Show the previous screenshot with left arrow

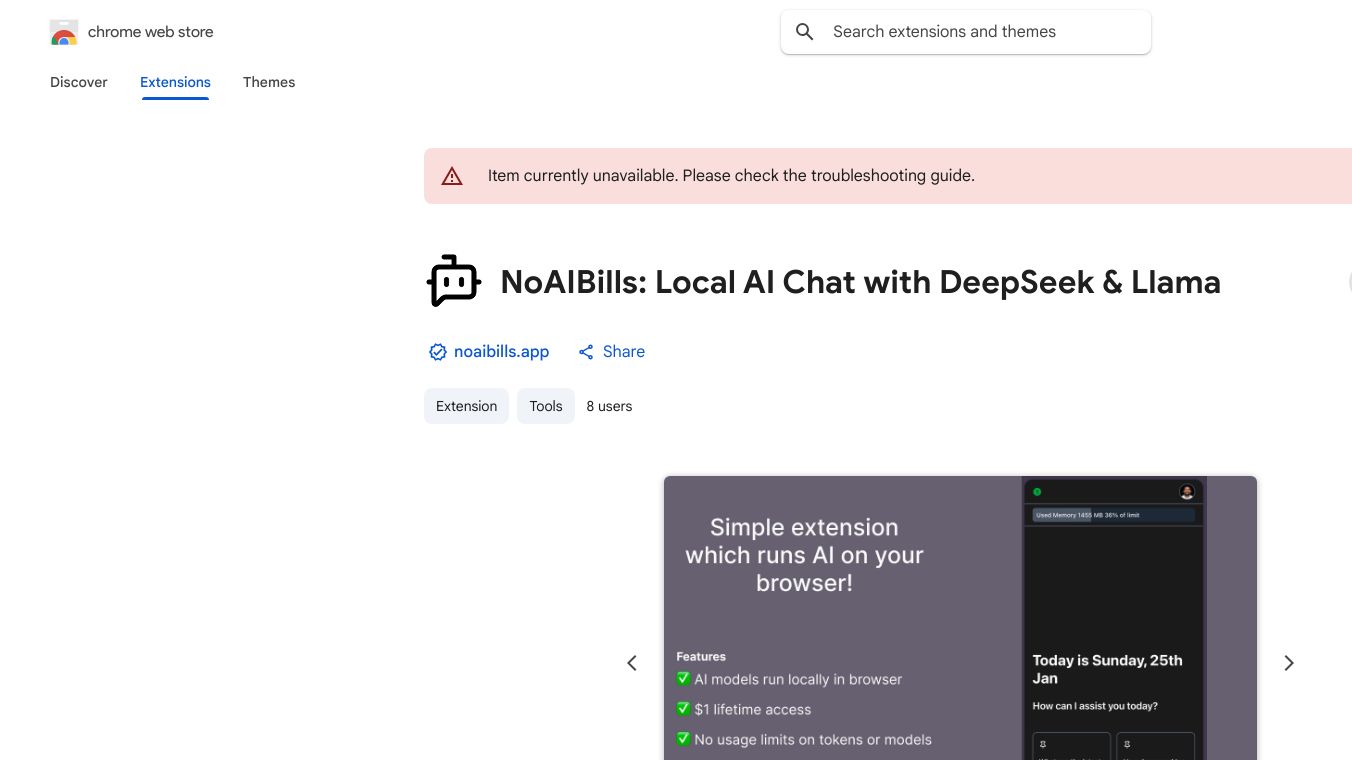click(632, 663)
